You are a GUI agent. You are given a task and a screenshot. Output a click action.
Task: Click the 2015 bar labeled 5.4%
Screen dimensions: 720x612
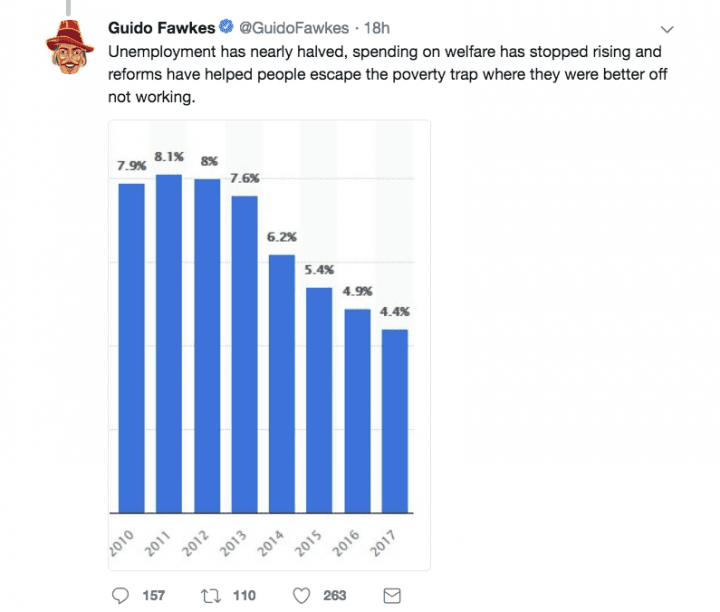point(319,400)
